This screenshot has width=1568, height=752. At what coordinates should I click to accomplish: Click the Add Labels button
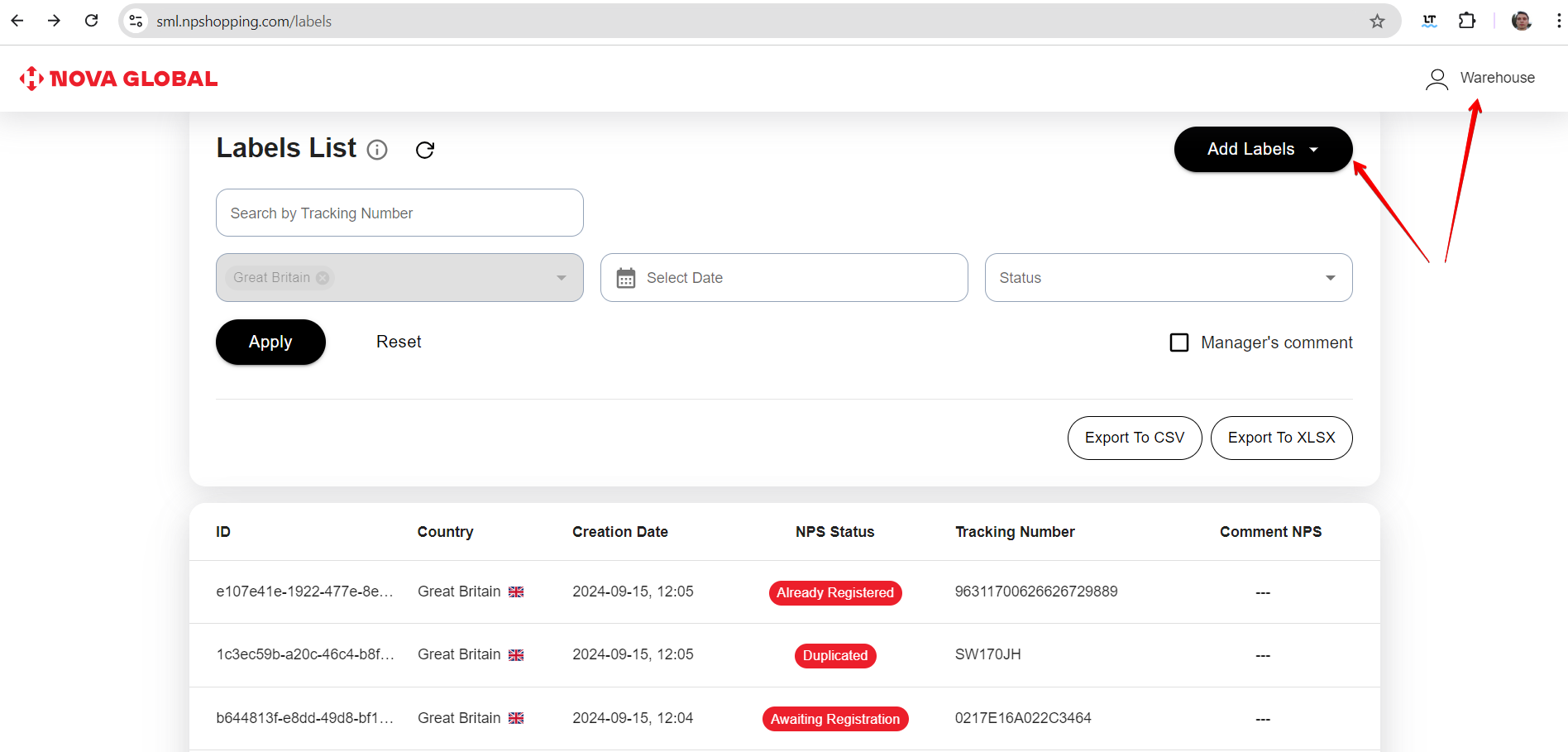pyautogui.click(x=1263, y=150)
